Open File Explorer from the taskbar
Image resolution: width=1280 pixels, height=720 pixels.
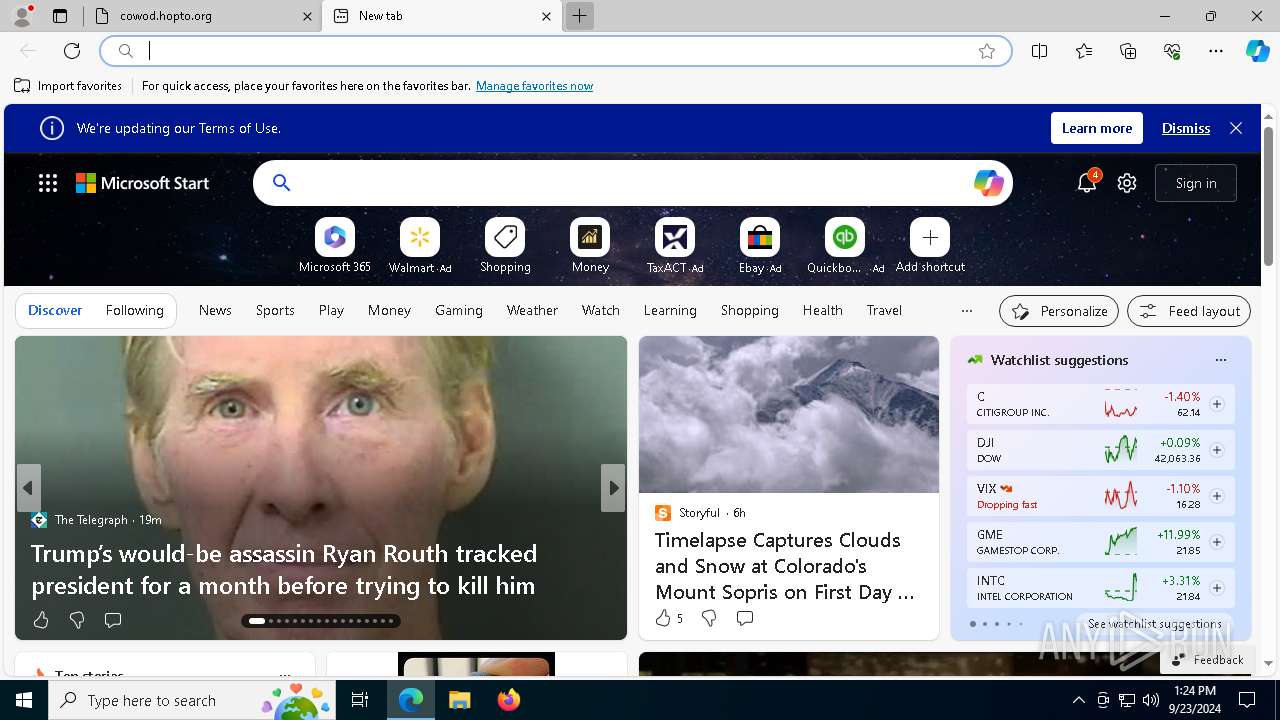pos(459,700)
